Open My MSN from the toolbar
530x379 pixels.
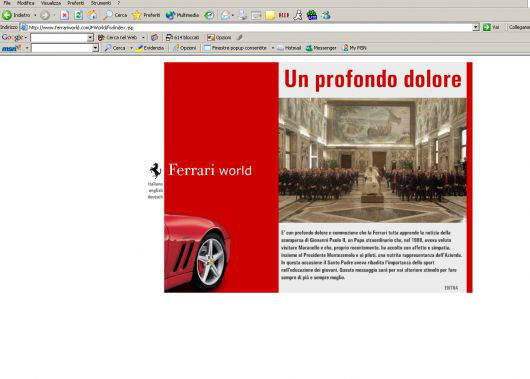pos(355,48)
